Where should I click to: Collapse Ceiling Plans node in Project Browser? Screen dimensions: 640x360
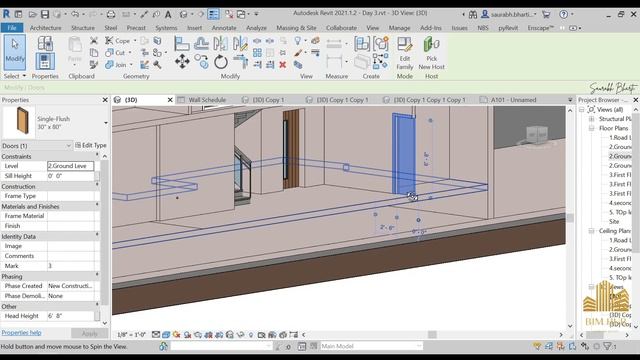[x=591, y=231]
